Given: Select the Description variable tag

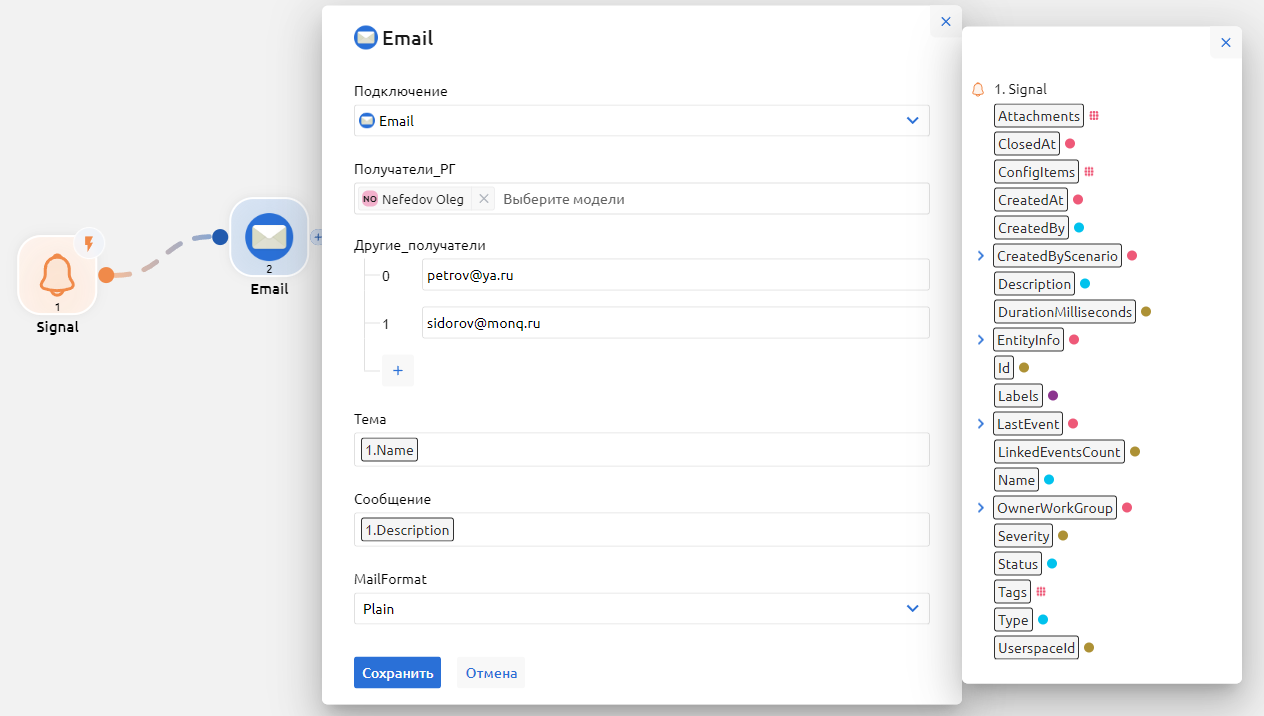Looking at the screenshot, I should pos(1034,284).
